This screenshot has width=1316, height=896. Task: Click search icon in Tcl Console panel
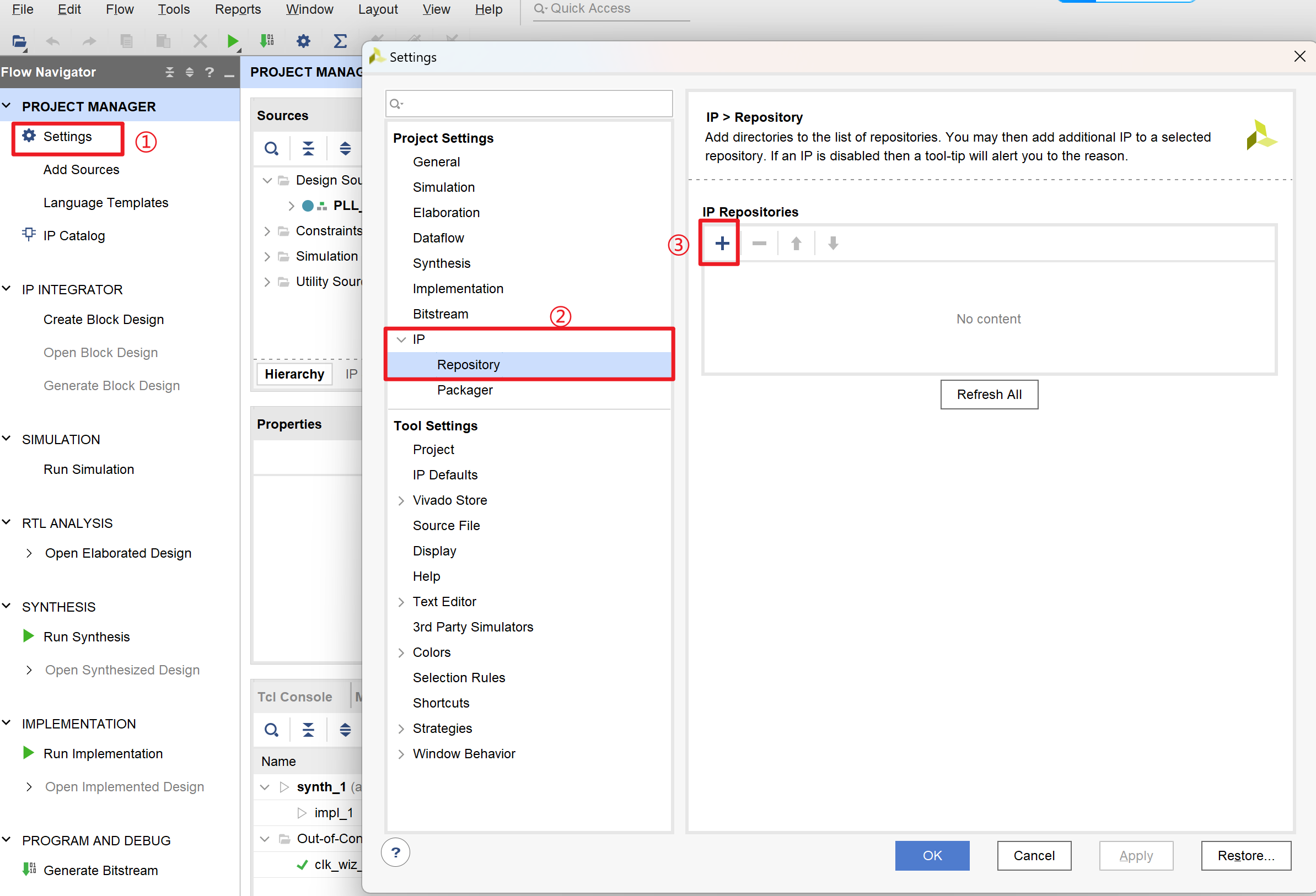click(272, 730)
